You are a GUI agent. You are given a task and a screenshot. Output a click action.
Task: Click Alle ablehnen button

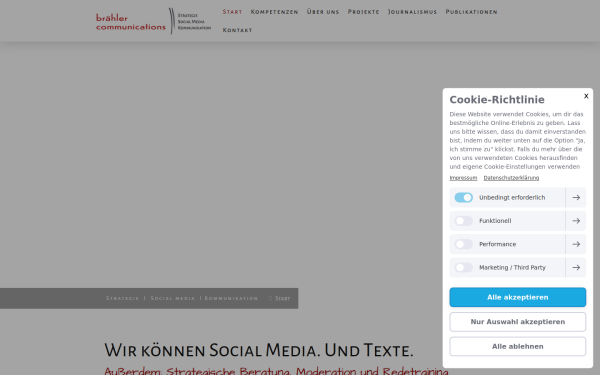coord(517,346)
